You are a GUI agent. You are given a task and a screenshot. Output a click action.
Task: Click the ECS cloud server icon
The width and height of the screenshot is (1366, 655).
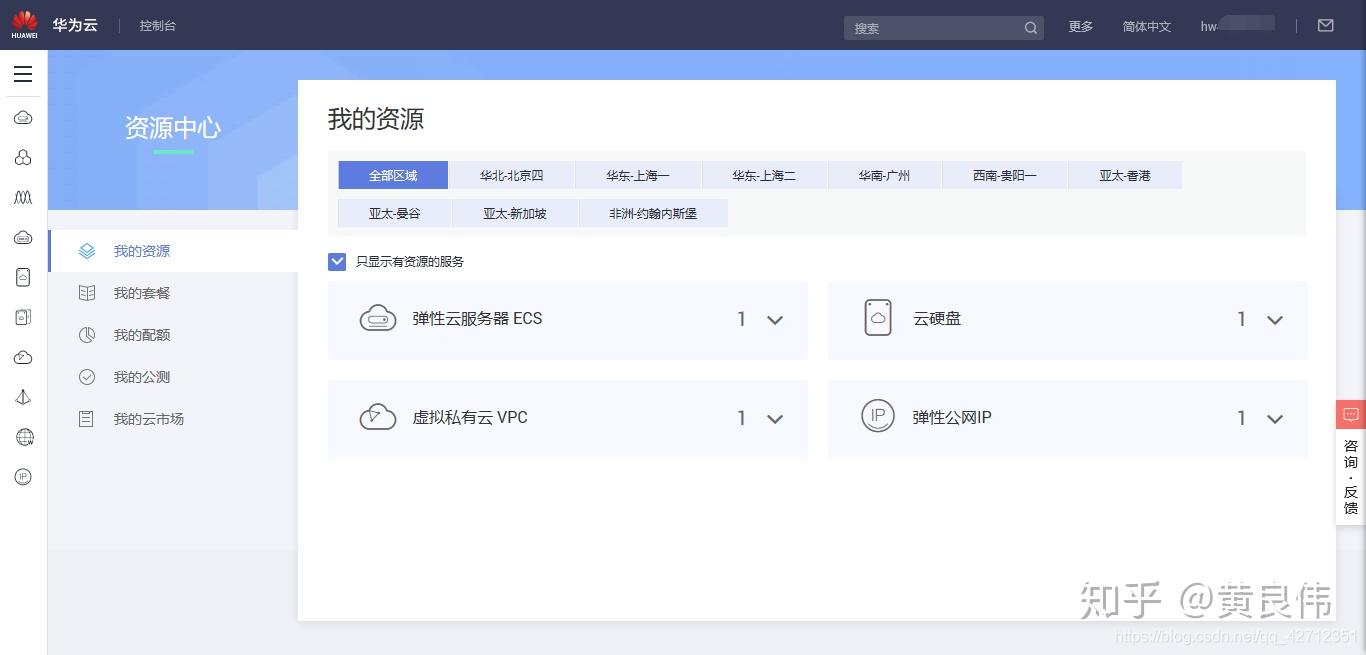coord(378,319)
